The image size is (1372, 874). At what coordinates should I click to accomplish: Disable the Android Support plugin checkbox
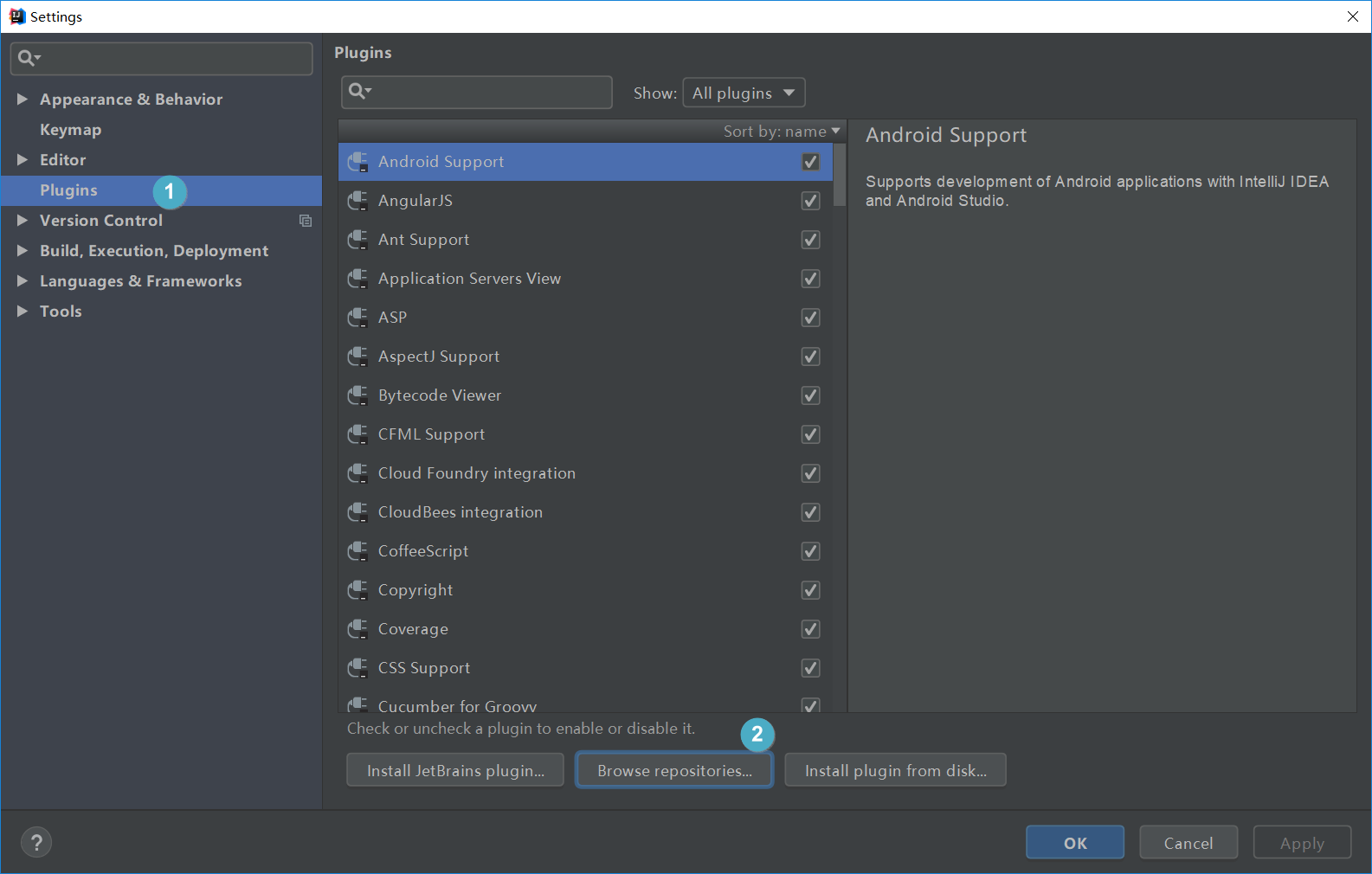click(x=810, y=162)
